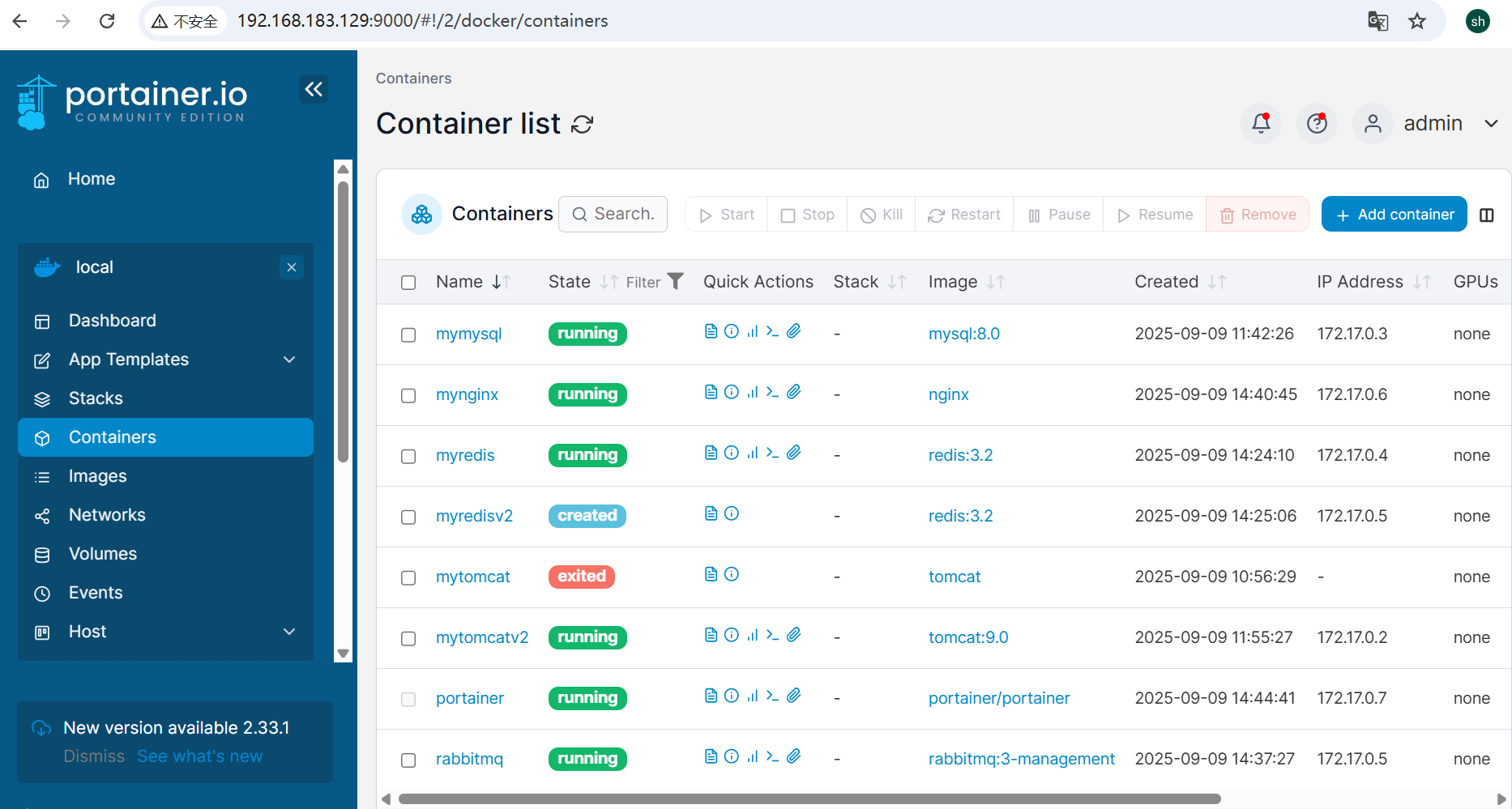The width and height of the screenshot is (1512, 809).
Task: Click the container Search field
Action: 613,214
